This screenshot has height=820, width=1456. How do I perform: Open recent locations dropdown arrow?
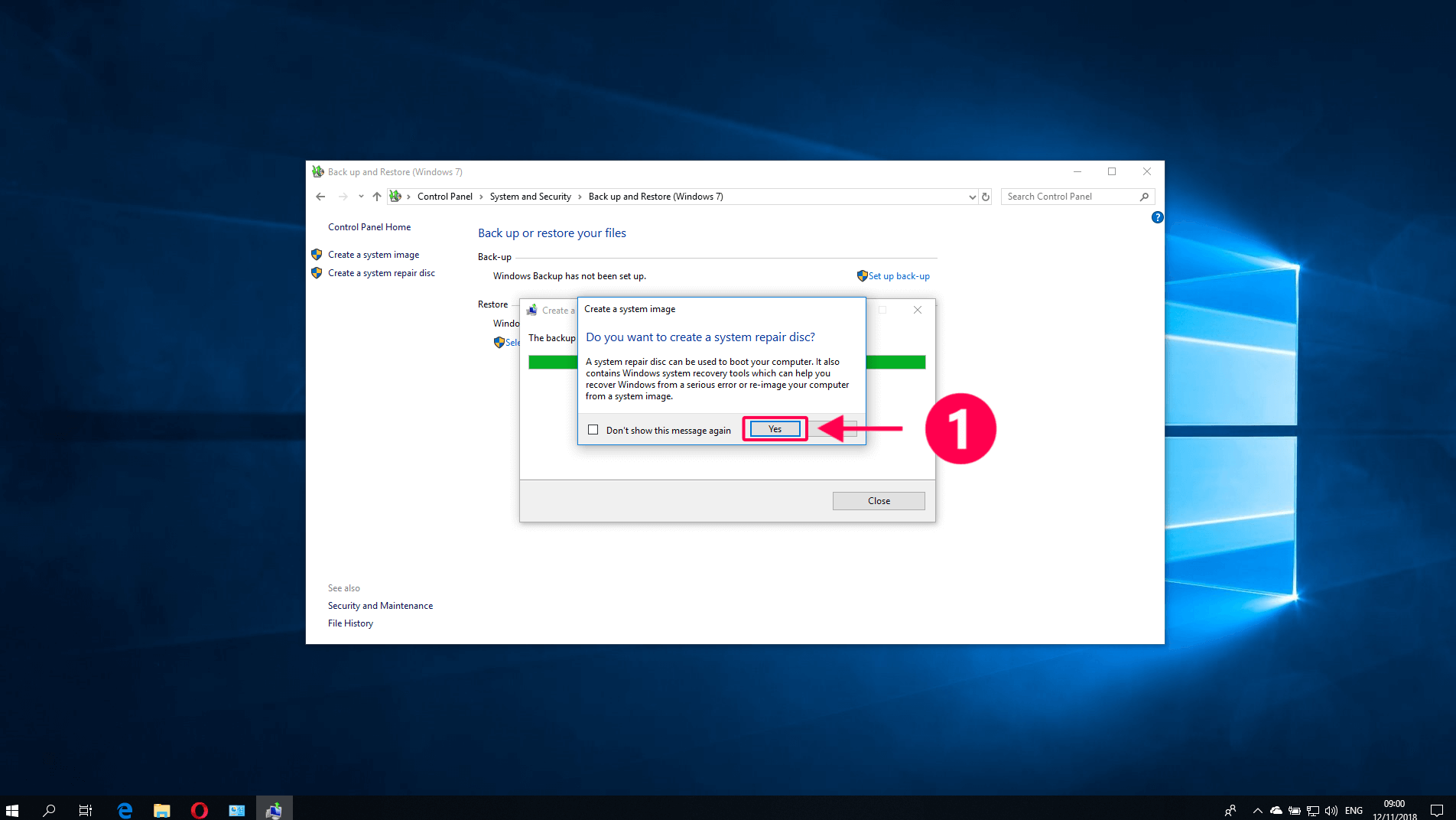(361, 197)
